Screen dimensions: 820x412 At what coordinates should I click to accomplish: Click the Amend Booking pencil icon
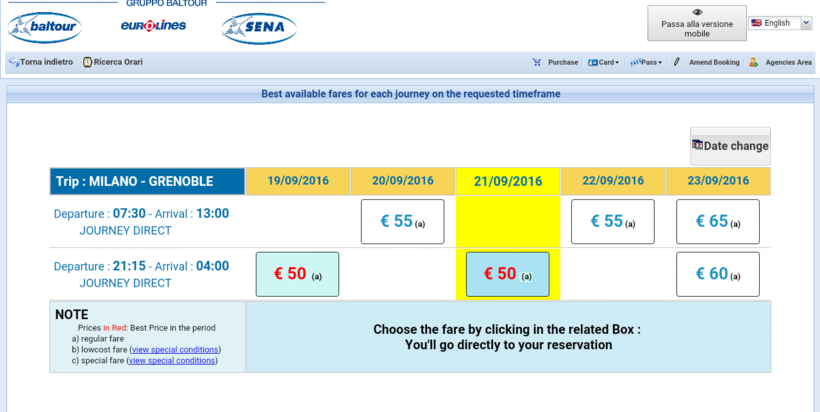click(x=677, y=62)
